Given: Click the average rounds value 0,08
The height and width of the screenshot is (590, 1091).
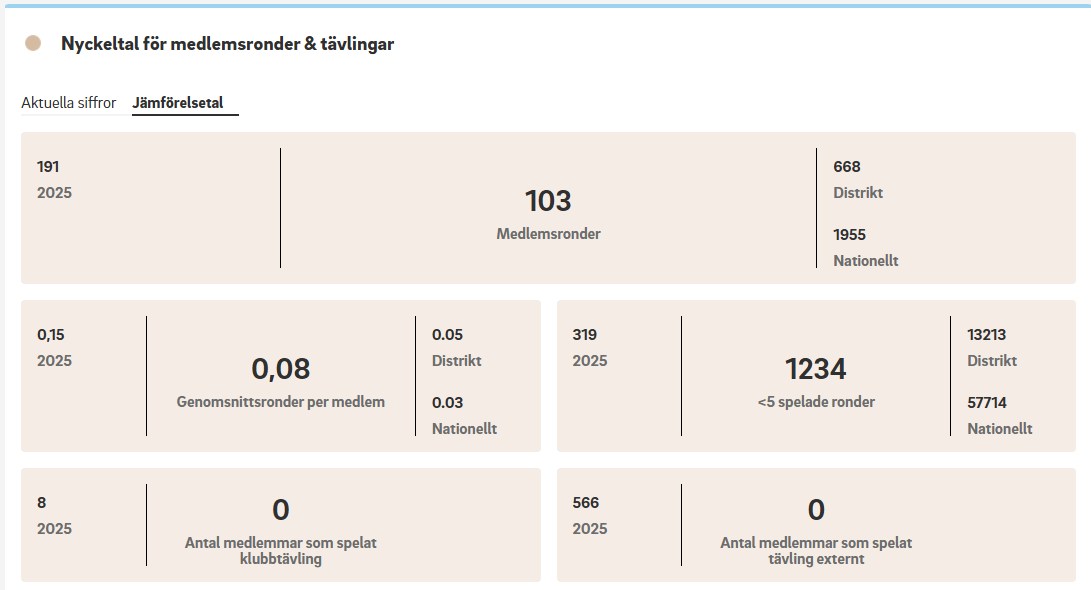Looking at the screenshot, I should 281,369.
